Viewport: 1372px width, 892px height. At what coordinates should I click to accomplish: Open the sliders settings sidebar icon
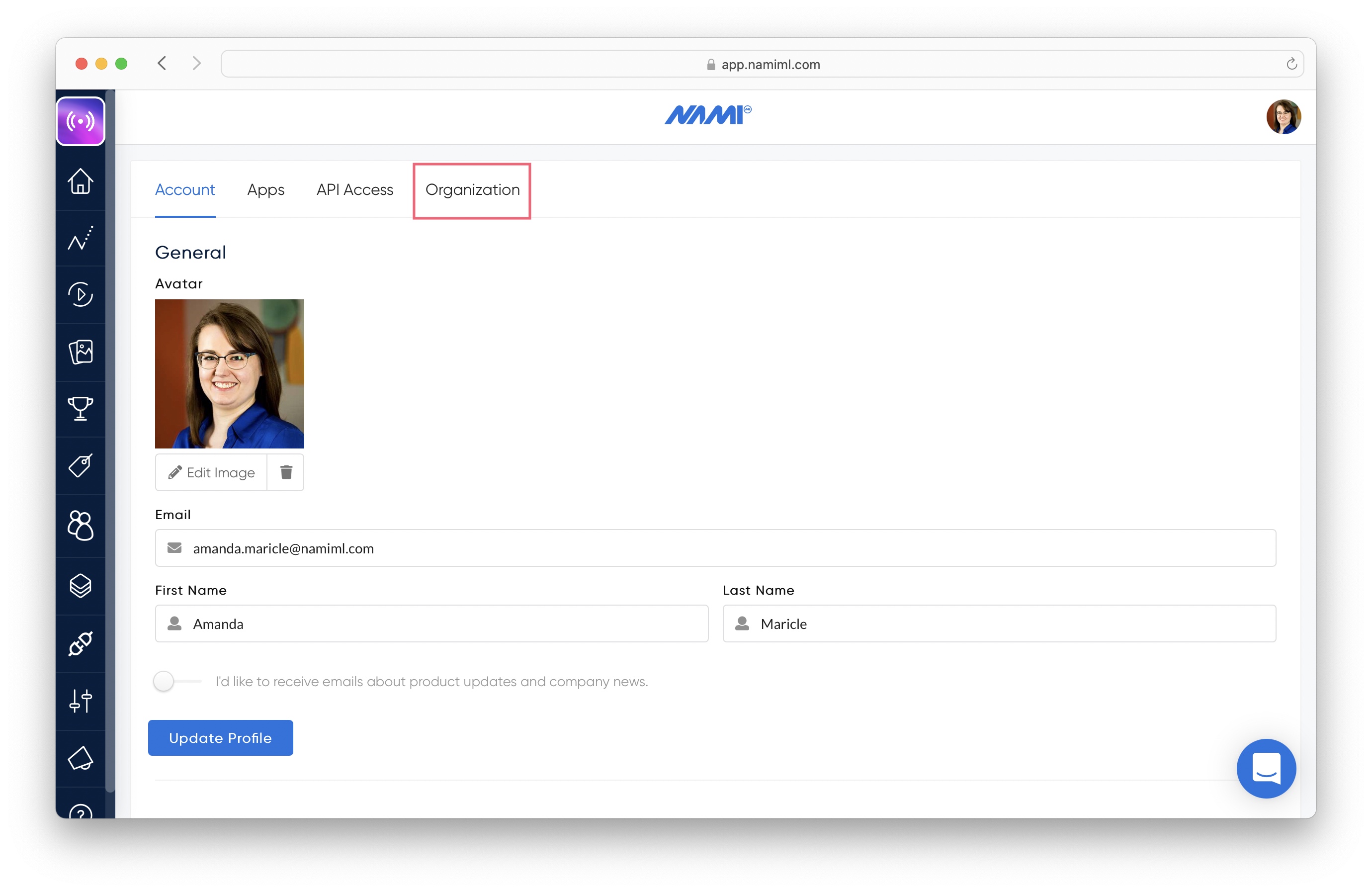point(80,701)
